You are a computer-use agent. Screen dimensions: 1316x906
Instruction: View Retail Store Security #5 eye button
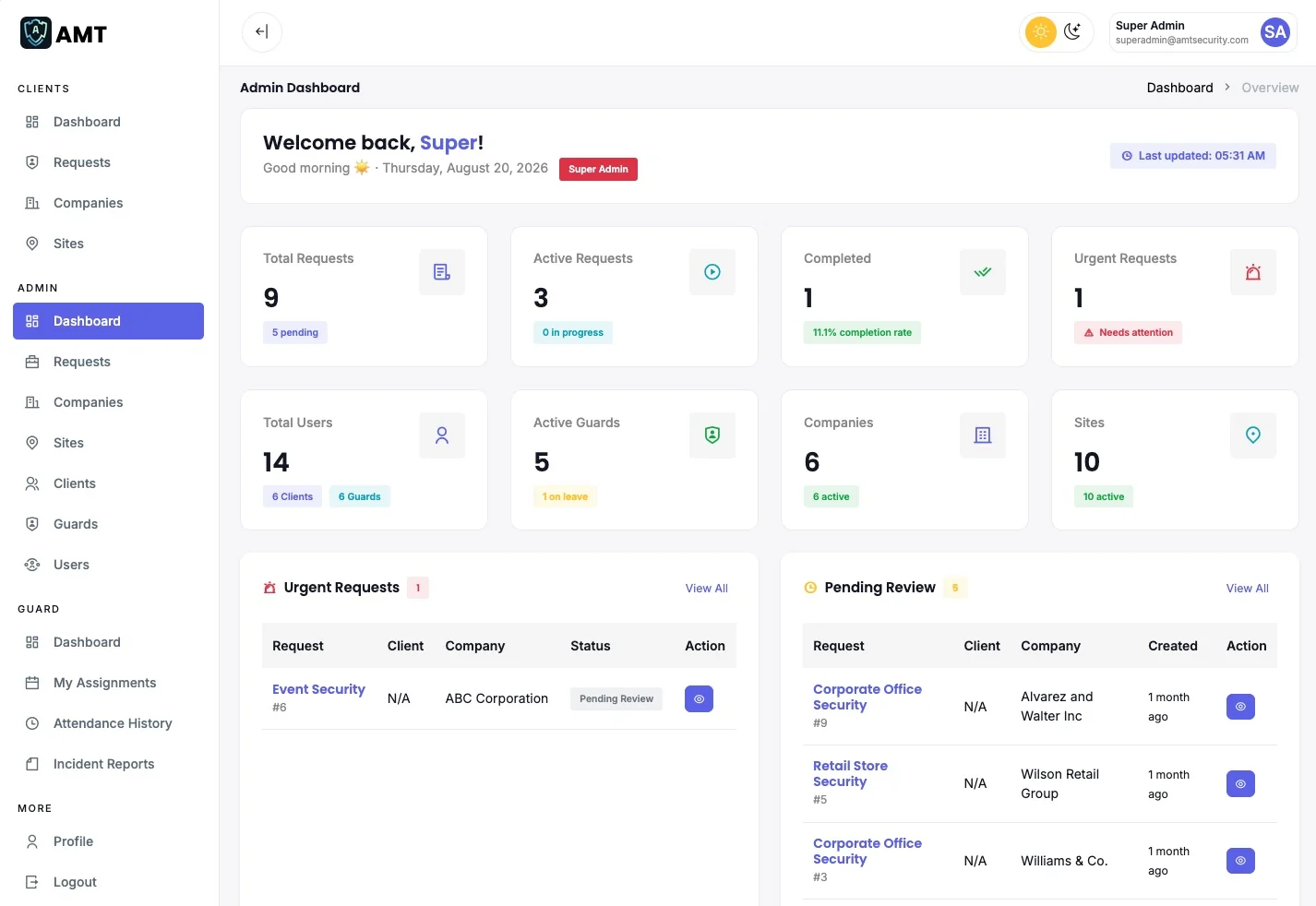tap(1240, 784)
